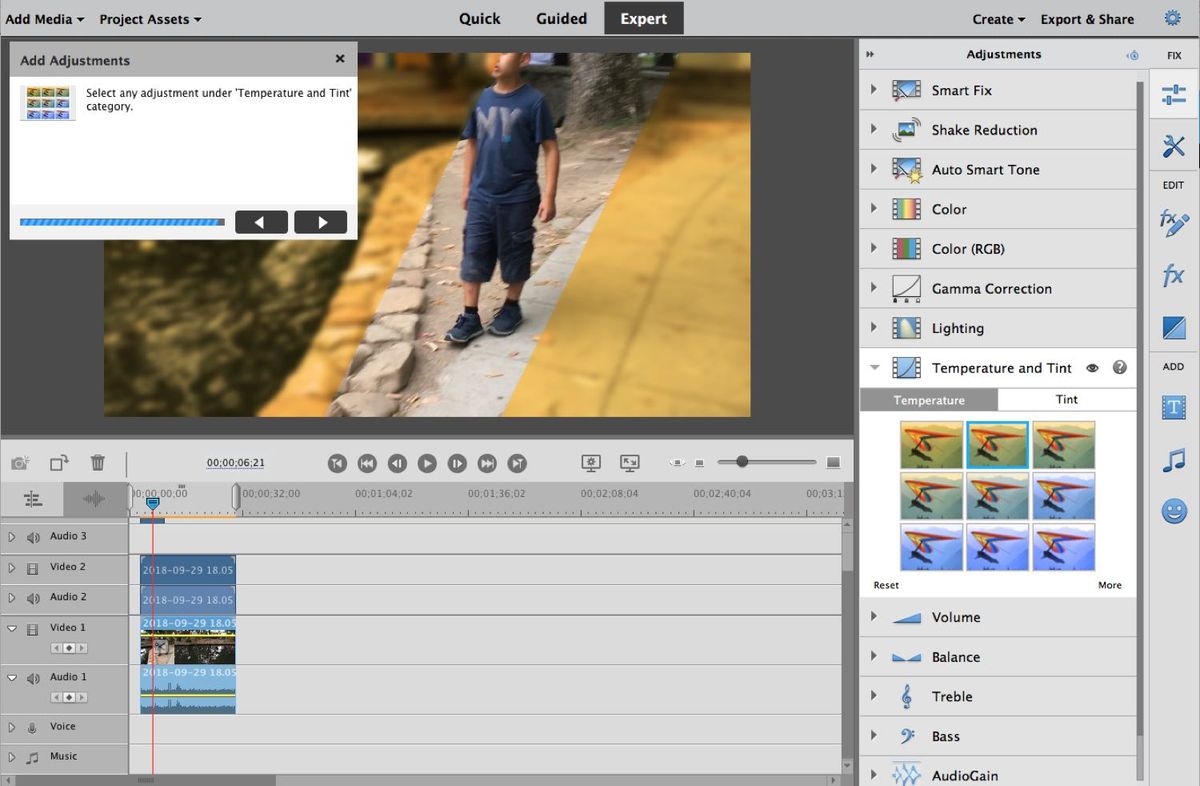Open the Adjustments panel icon under FIX

tap(1174, 93)
